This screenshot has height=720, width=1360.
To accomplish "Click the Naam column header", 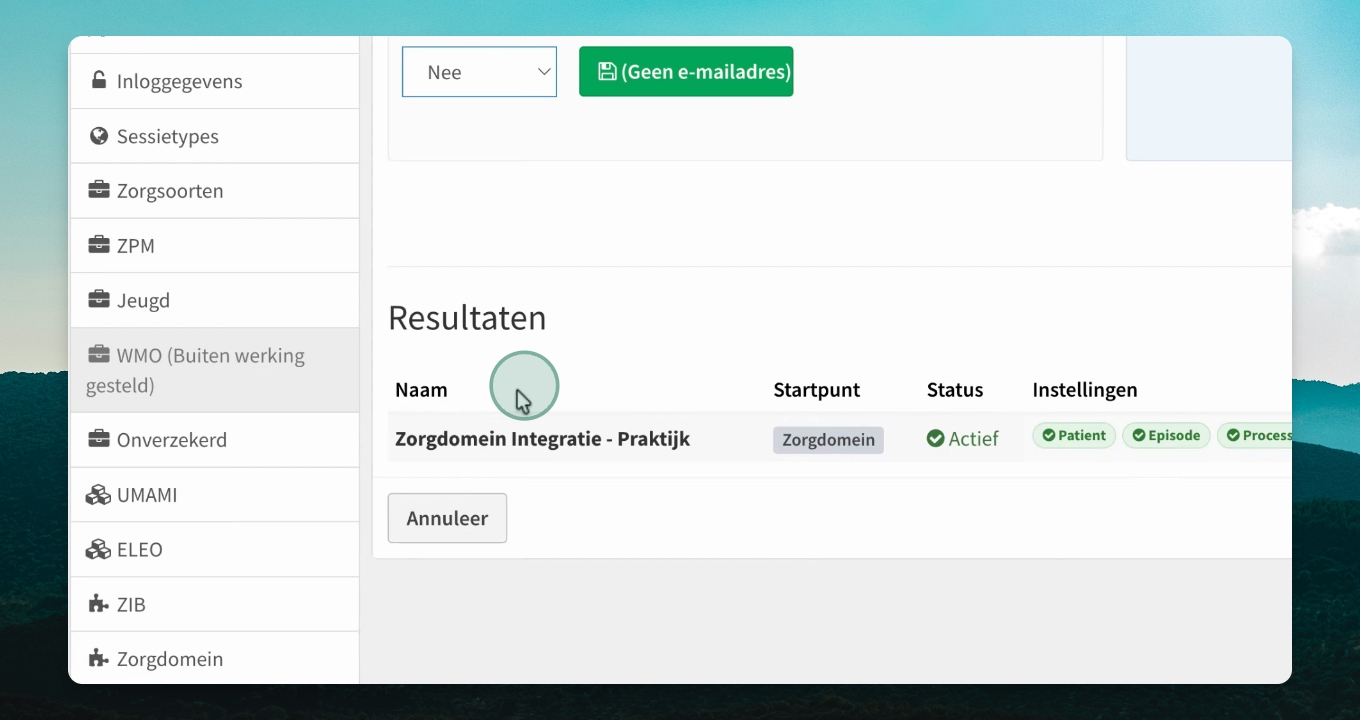I will (x=421, y=390).
